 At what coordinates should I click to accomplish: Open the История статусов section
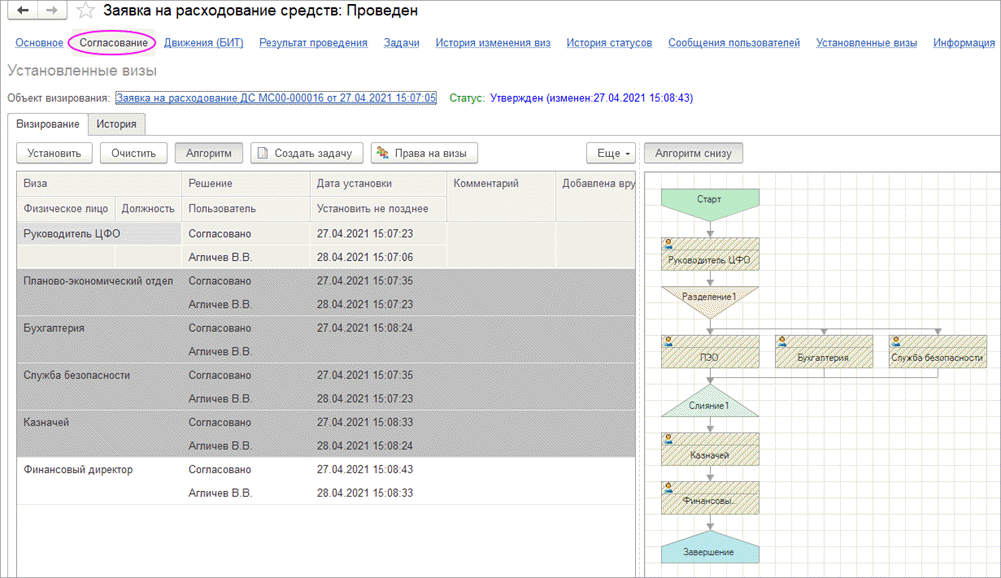[x=609, y=43]
